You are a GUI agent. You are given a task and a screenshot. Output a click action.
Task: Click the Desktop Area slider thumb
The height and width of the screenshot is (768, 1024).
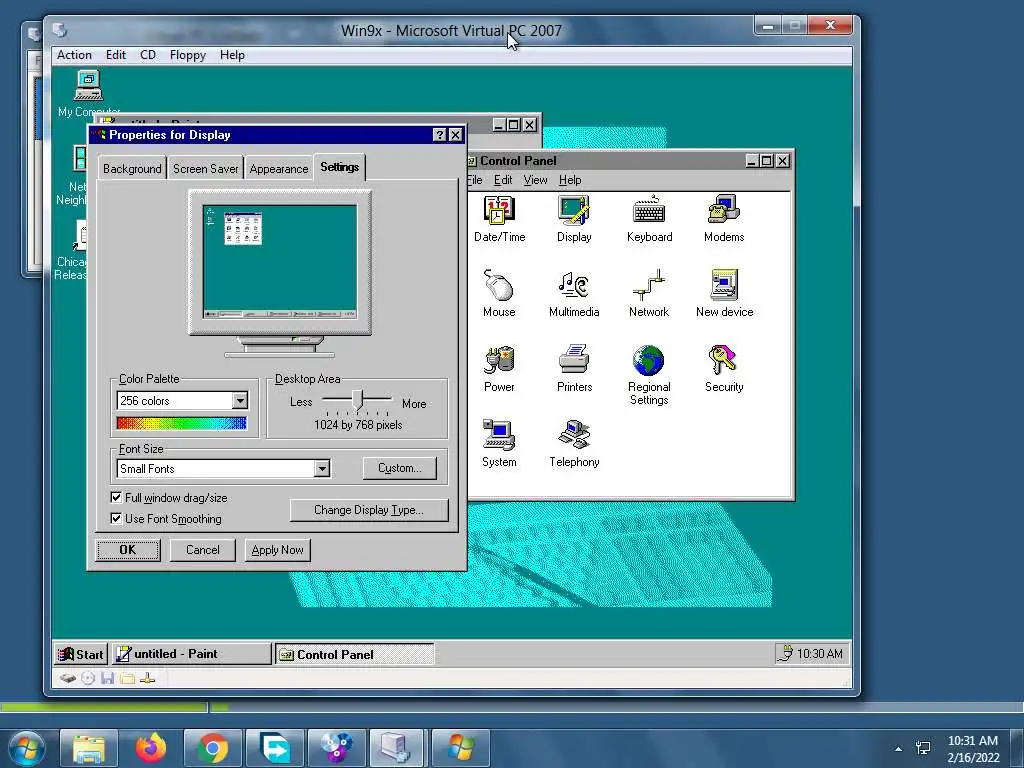click(357, 399)
